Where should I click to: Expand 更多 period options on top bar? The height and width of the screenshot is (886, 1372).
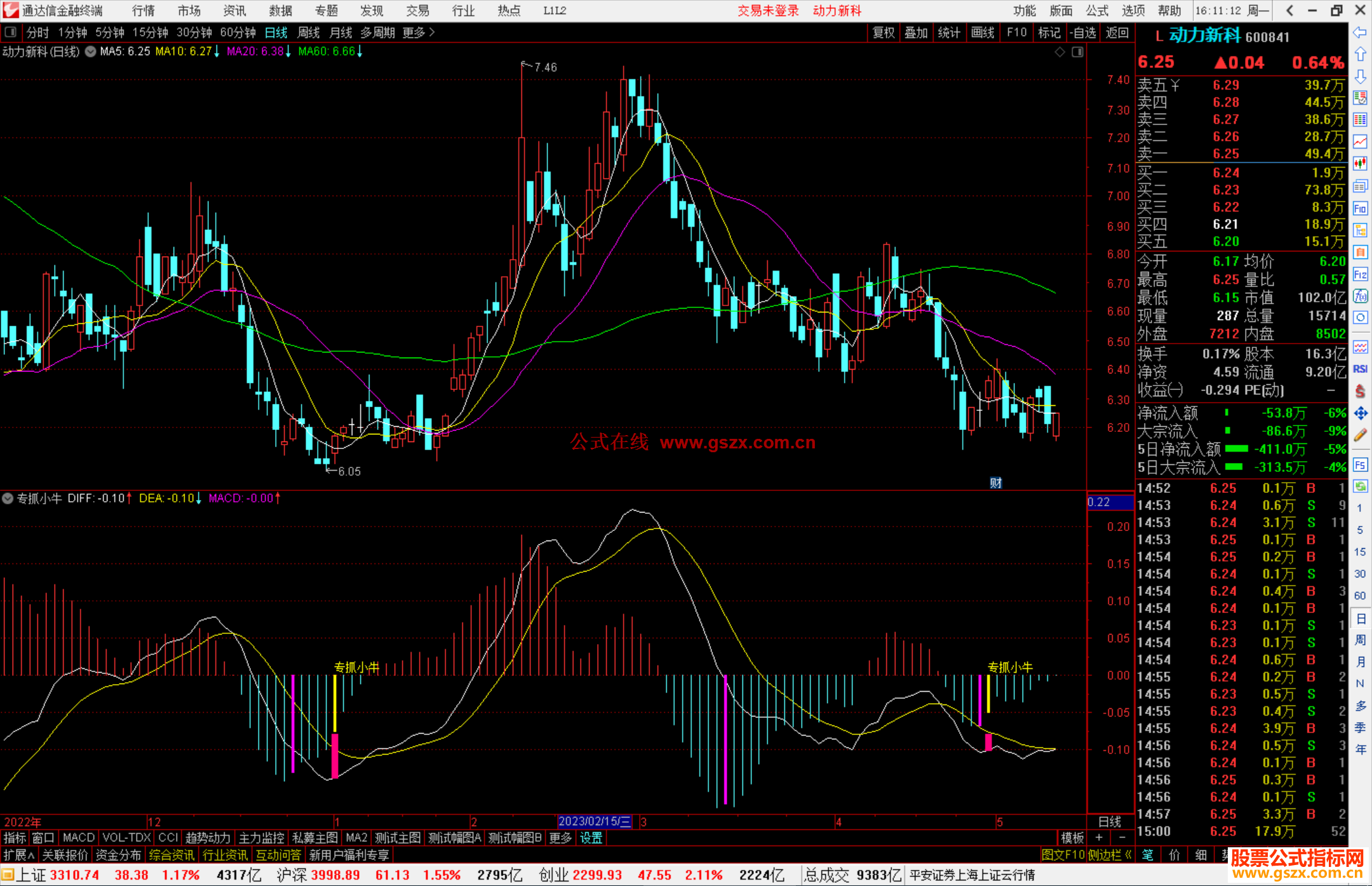[418, 32]
